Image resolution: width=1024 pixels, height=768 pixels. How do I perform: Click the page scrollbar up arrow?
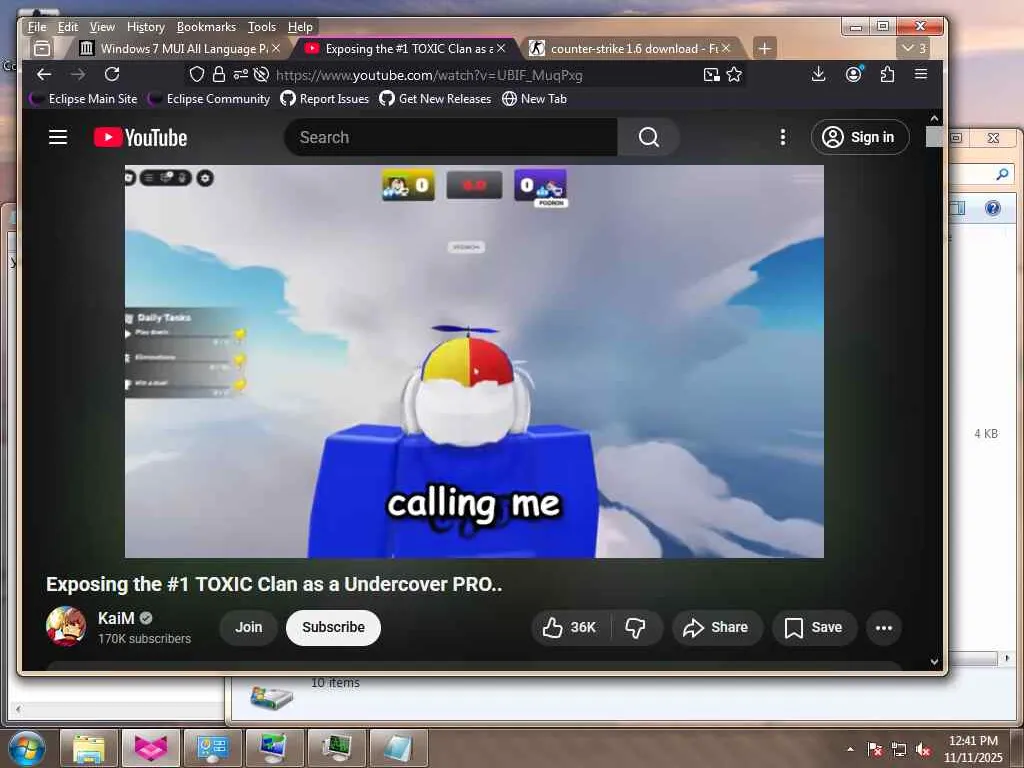coord(935,119)
